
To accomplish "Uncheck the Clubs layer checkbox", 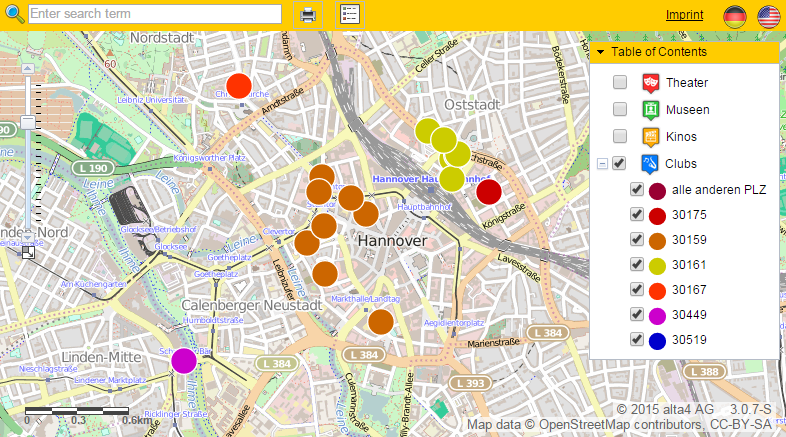I will [619, 163].
